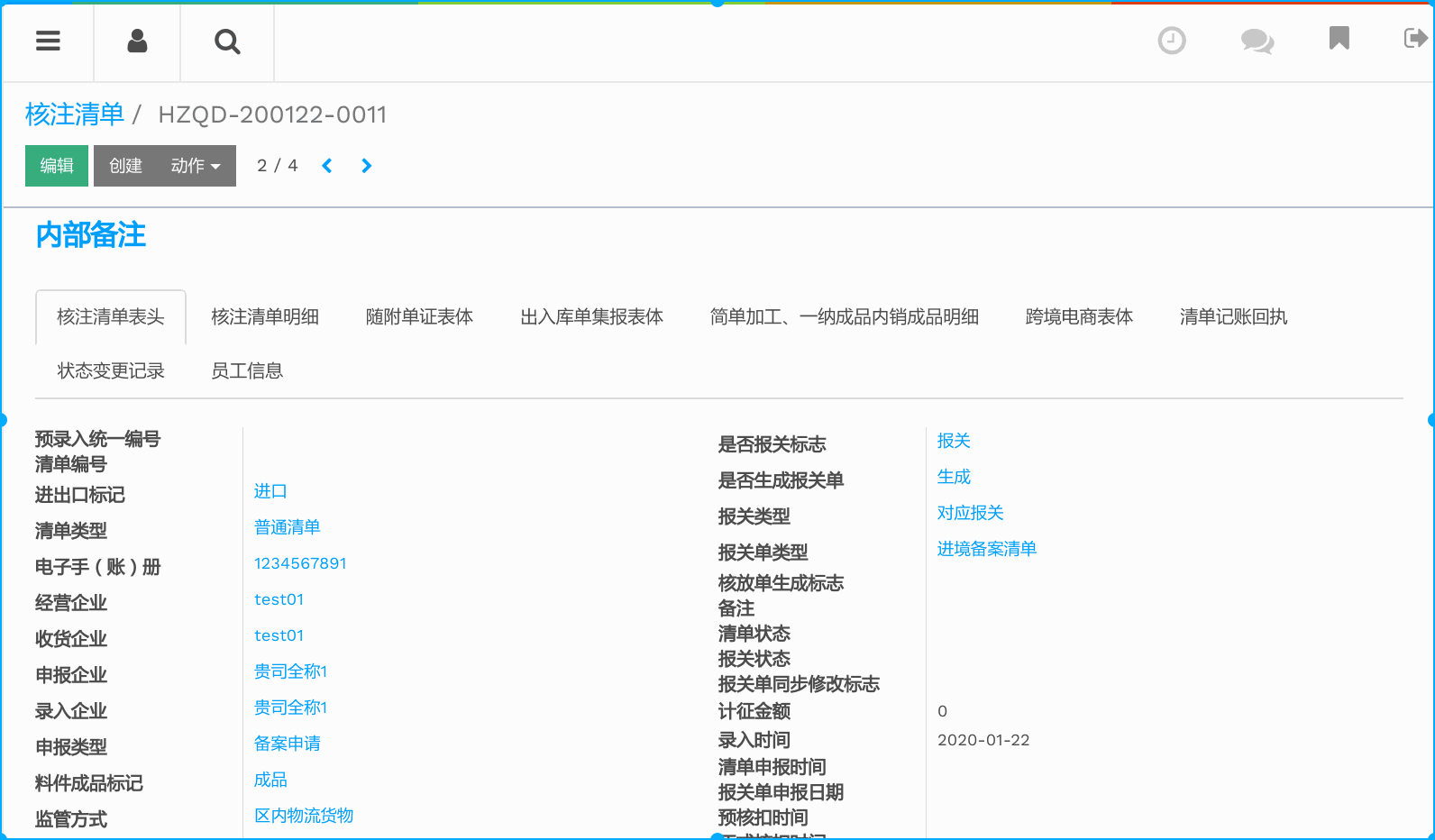Open the 1234567891 电子手册 link
The height and width of the screenshot is (840, 1435).
click(x=300, y=563)
